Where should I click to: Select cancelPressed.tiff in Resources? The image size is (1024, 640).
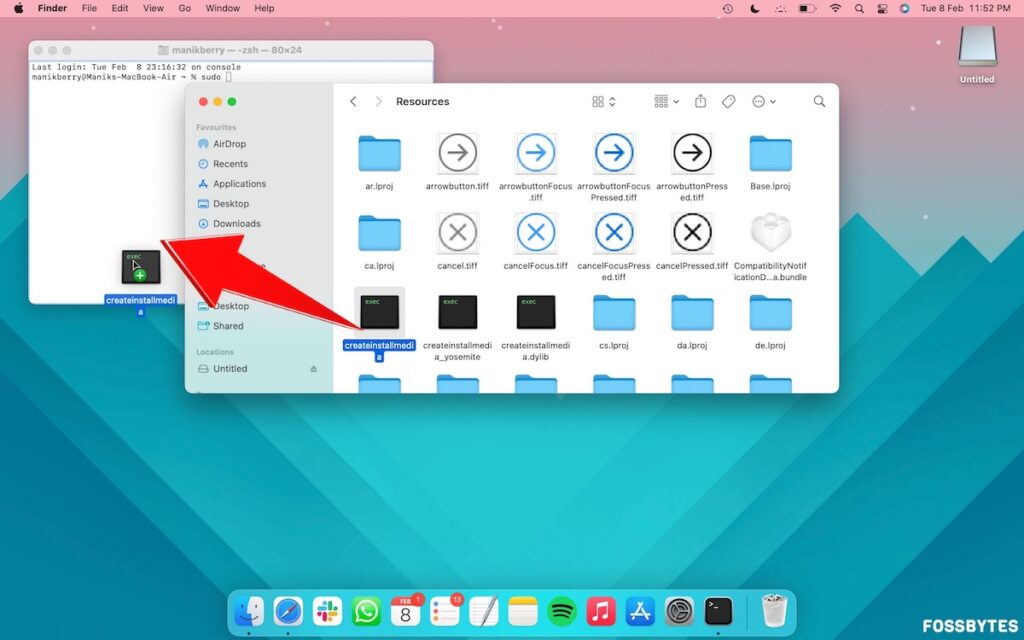(691, 232)
